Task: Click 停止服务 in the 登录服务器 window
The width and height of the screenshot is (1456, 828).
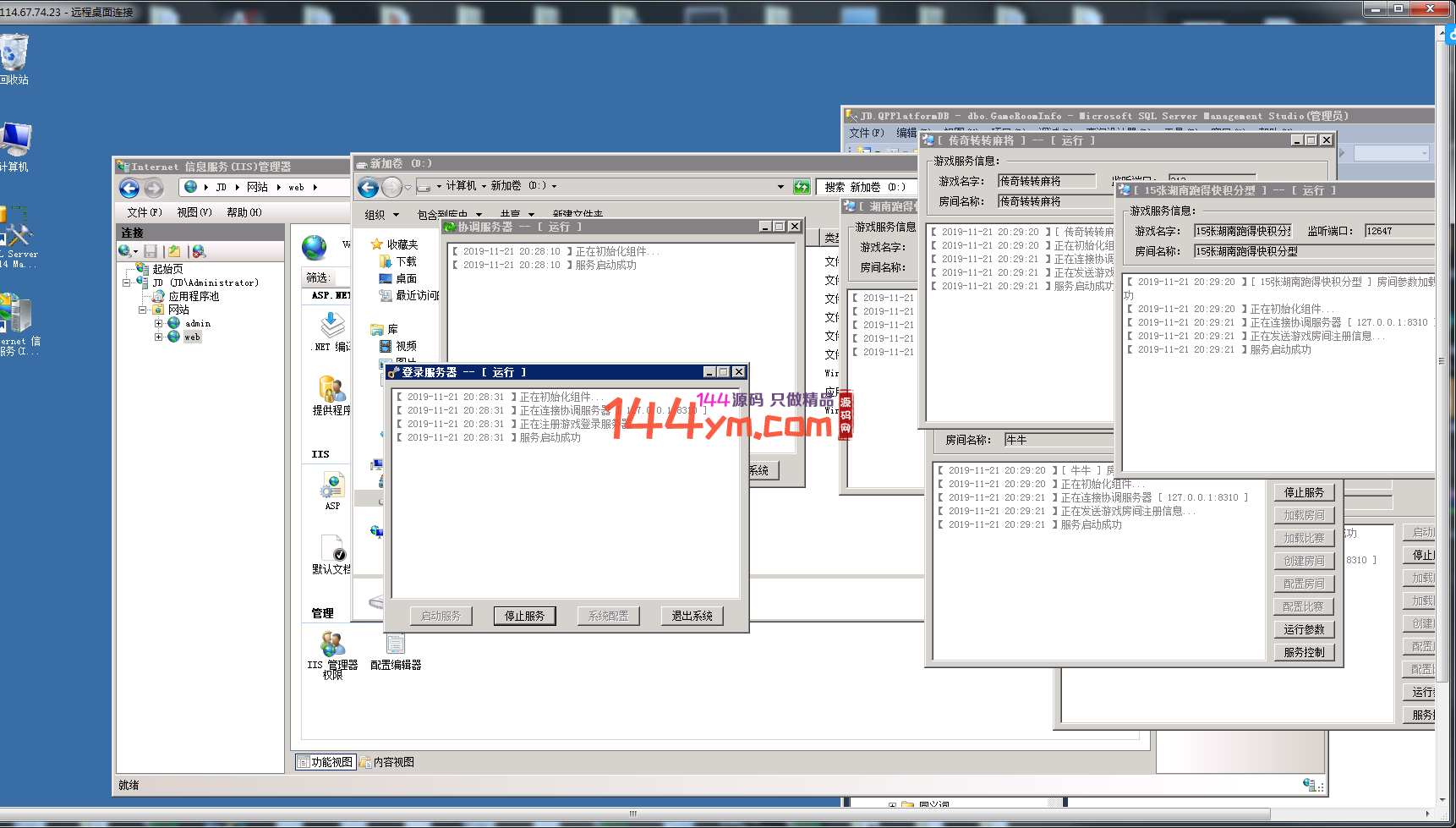Action: 524,616
